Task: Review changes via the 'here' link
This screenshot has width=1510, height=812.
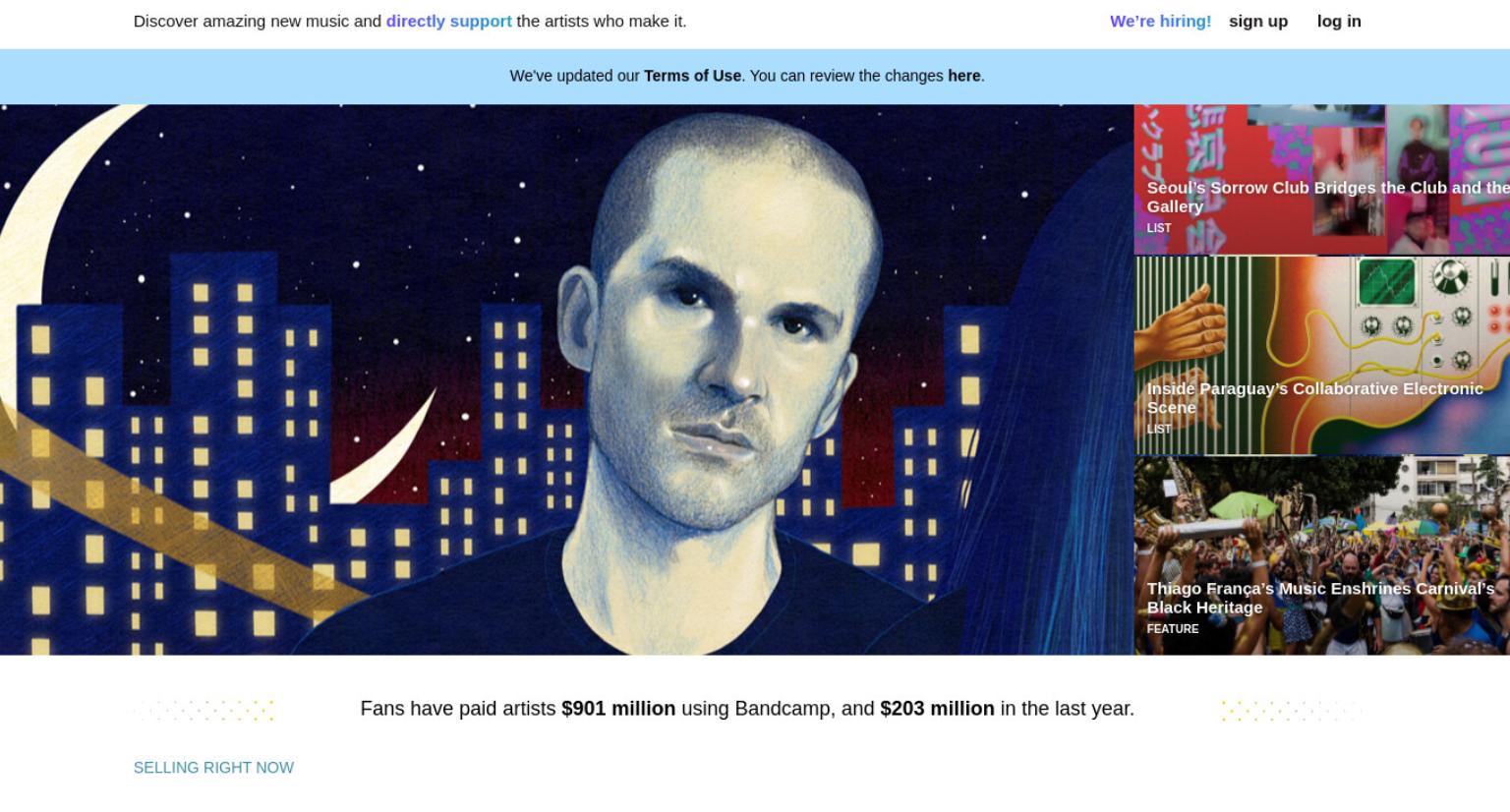Action: (x=963, y=76)
